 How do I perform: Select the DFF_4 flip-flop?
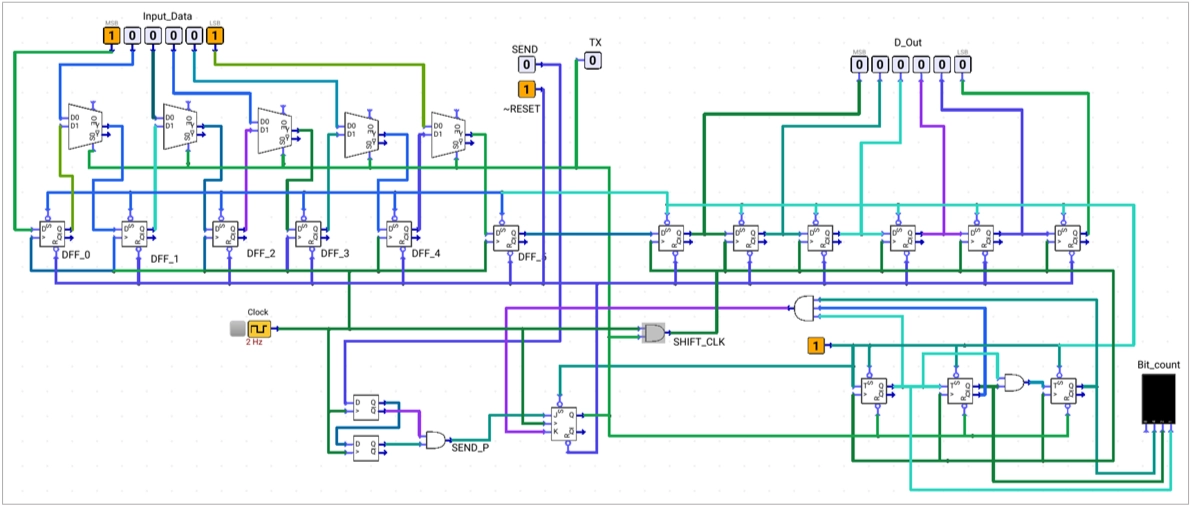click(x=398, y=234)
